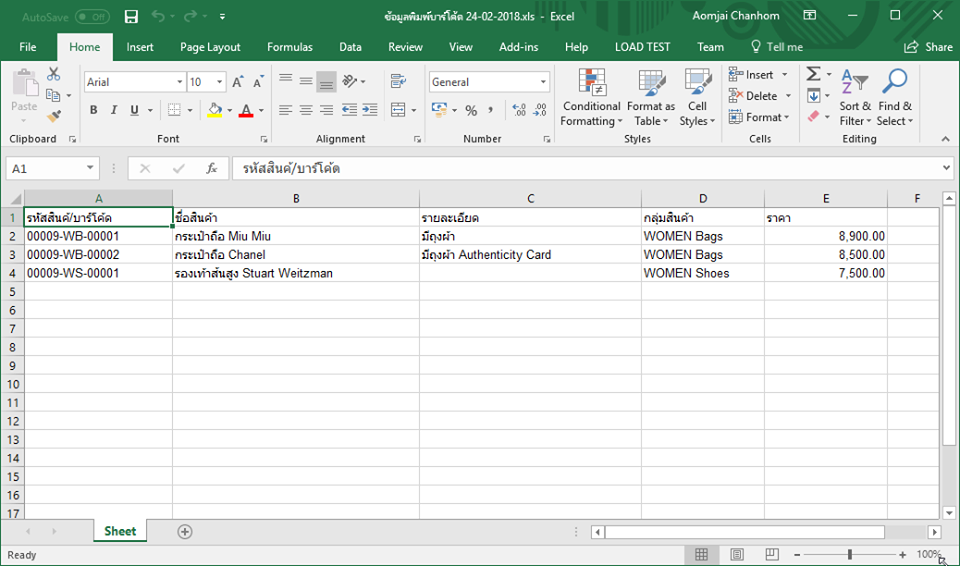Image resolution: width=960 pixels, height=566 pixels.
Task: Open the font size dropdown
Action: coord(220,82)
